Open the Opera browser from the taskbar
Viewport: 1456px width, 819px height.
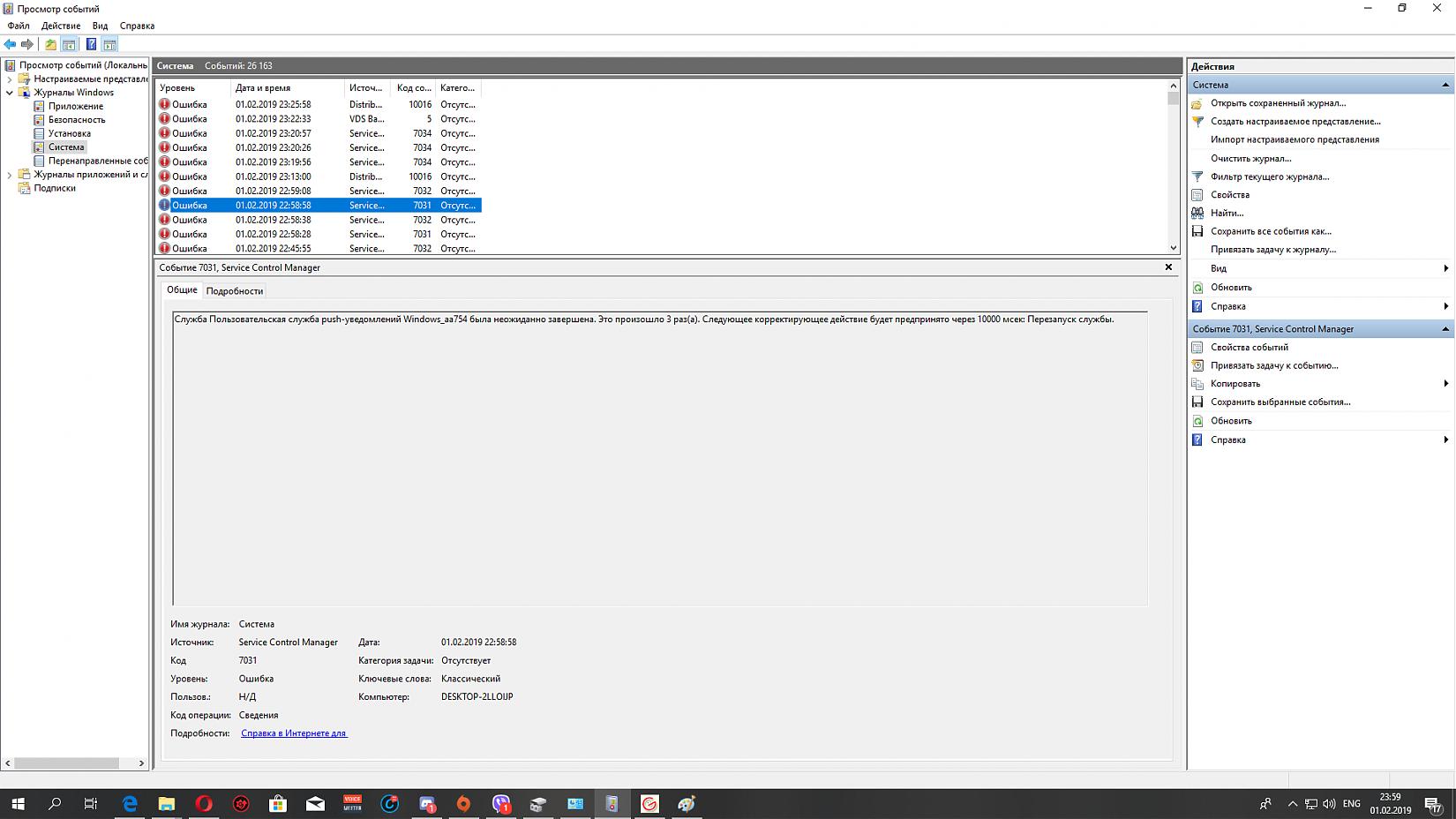(x=204, y=804)
